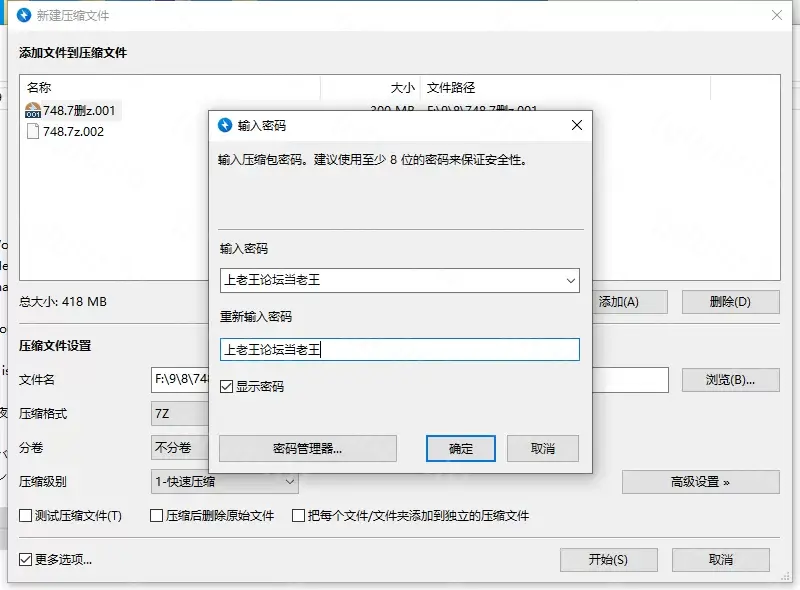Click the Bandizip logo in password dialog title
The height and width of the screenshot is (590, 800).
click(x=224, y=125)
